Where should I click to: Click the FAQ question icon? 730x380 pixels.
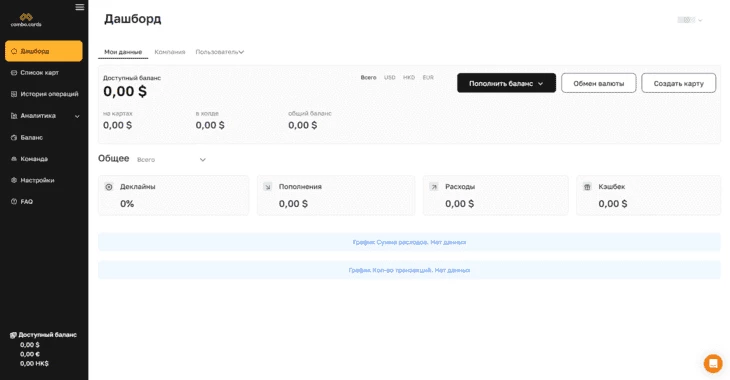[x=14, y=202]
